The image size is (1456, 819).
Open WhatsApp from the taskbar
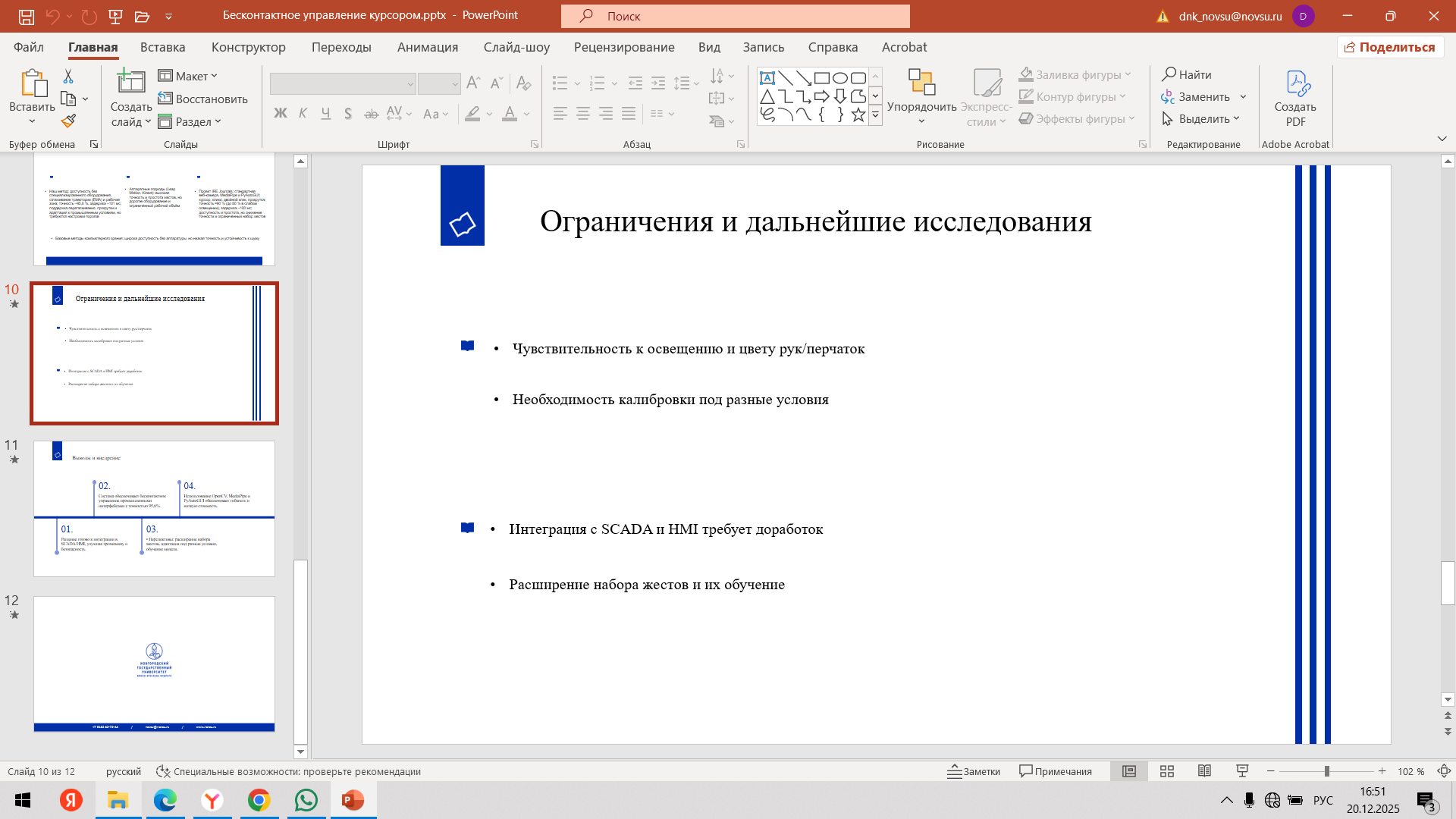306,800
